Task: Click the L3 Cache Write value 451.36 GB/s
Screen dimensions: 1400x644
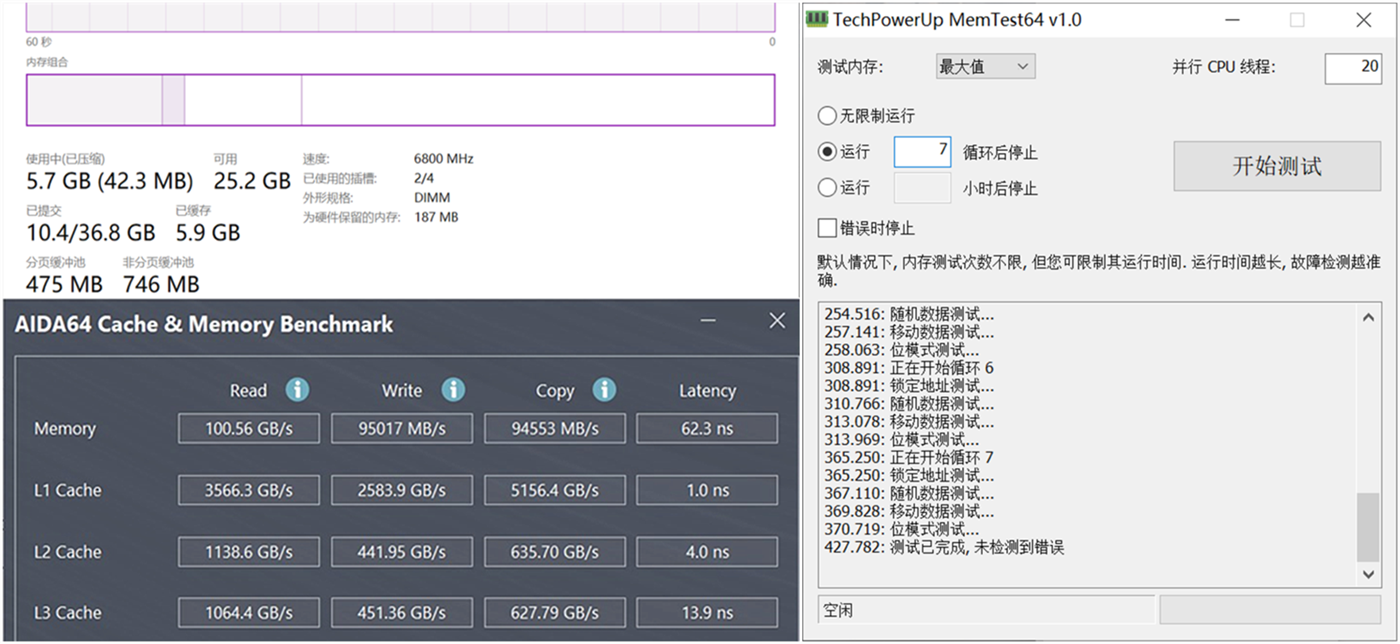Action: (402, 612)
